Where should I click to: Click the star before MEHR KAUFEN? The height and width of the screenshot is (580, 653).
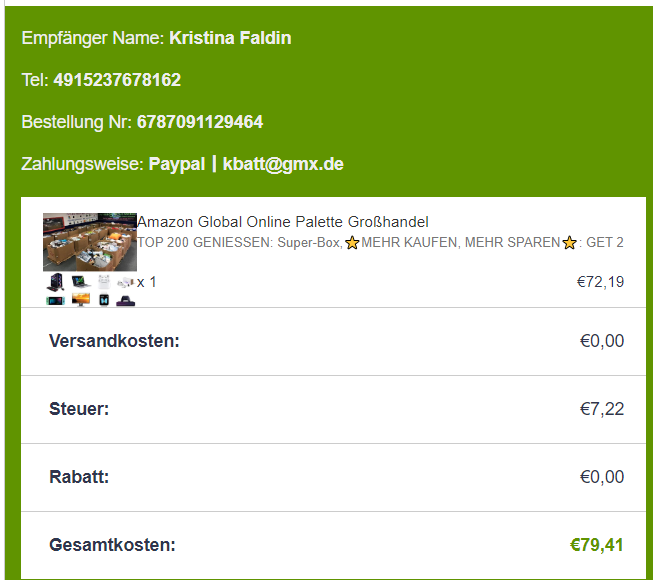pyautogui.click(x=352, y=243)
